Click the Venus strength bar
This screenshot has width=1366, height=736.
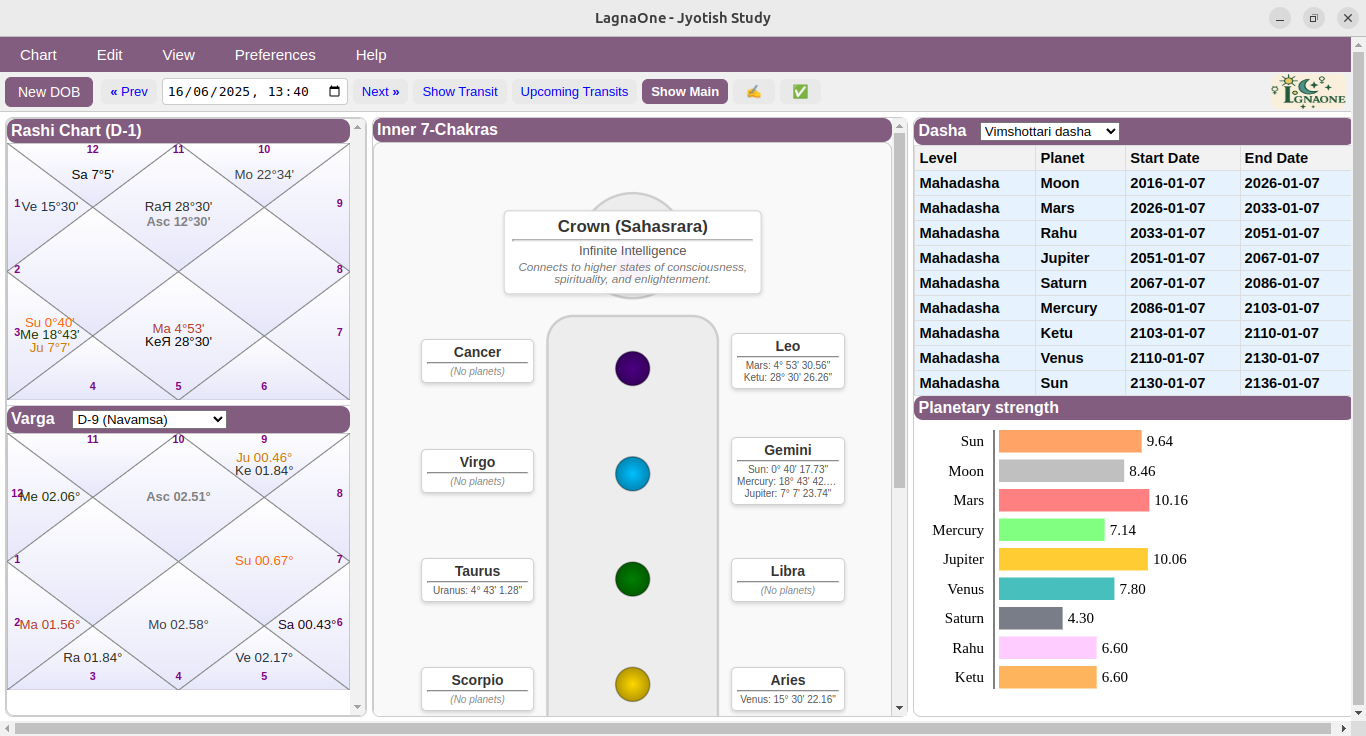1056,589
